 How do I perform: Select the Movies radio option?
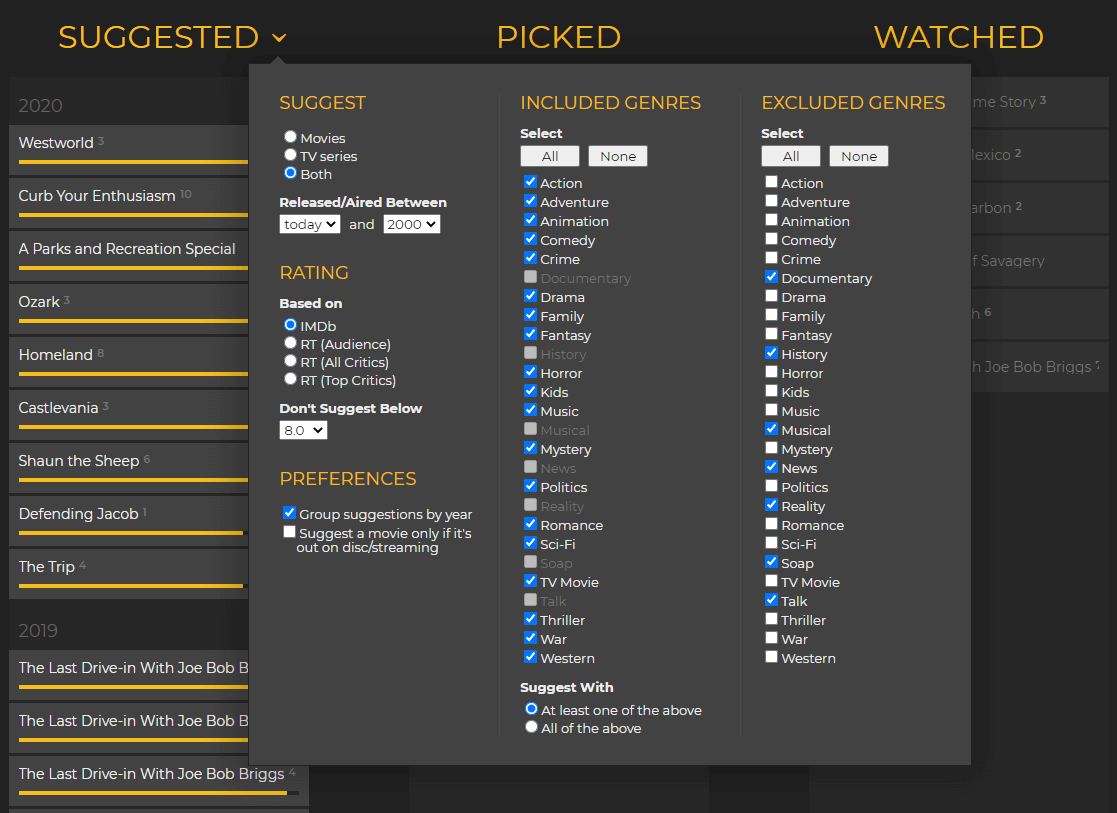click(290, 137)
